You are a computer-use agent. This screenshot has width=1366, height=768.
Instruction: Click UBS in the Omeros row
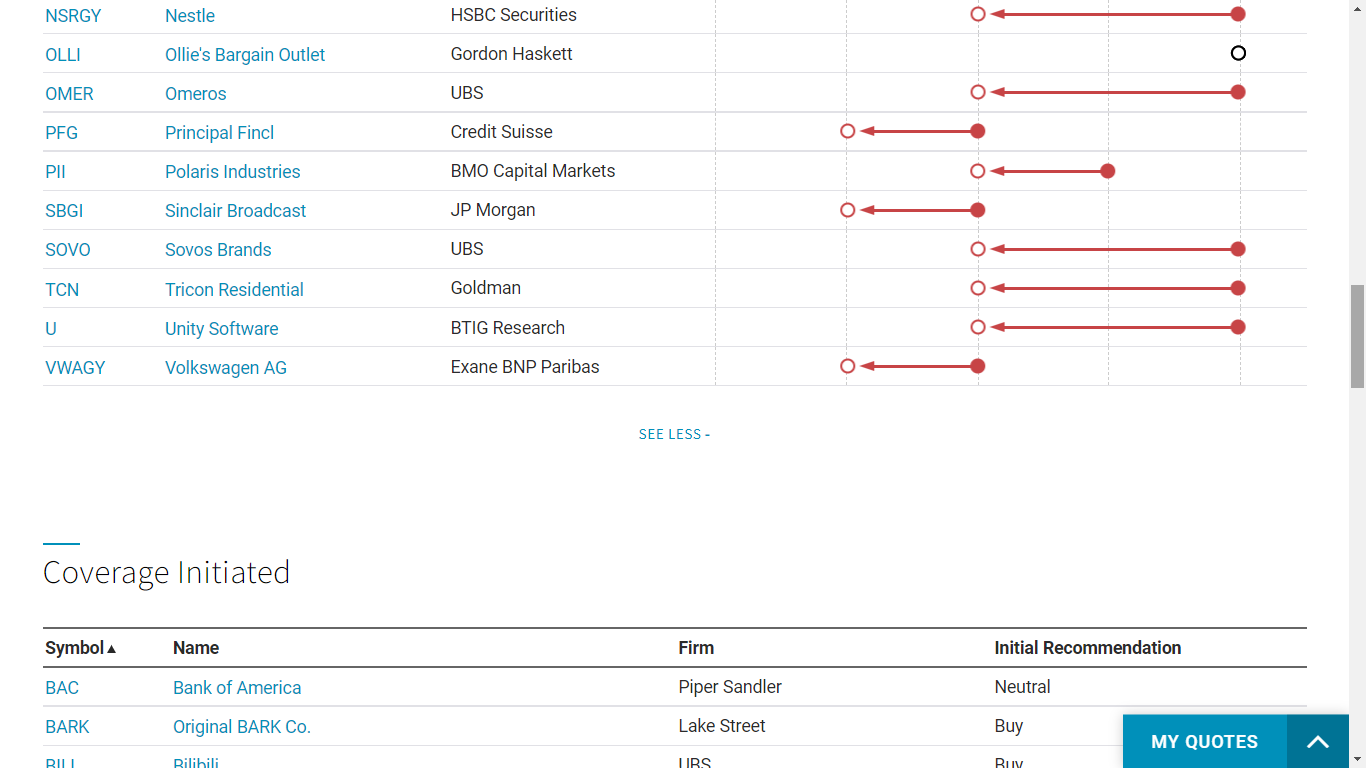(467, 93)
